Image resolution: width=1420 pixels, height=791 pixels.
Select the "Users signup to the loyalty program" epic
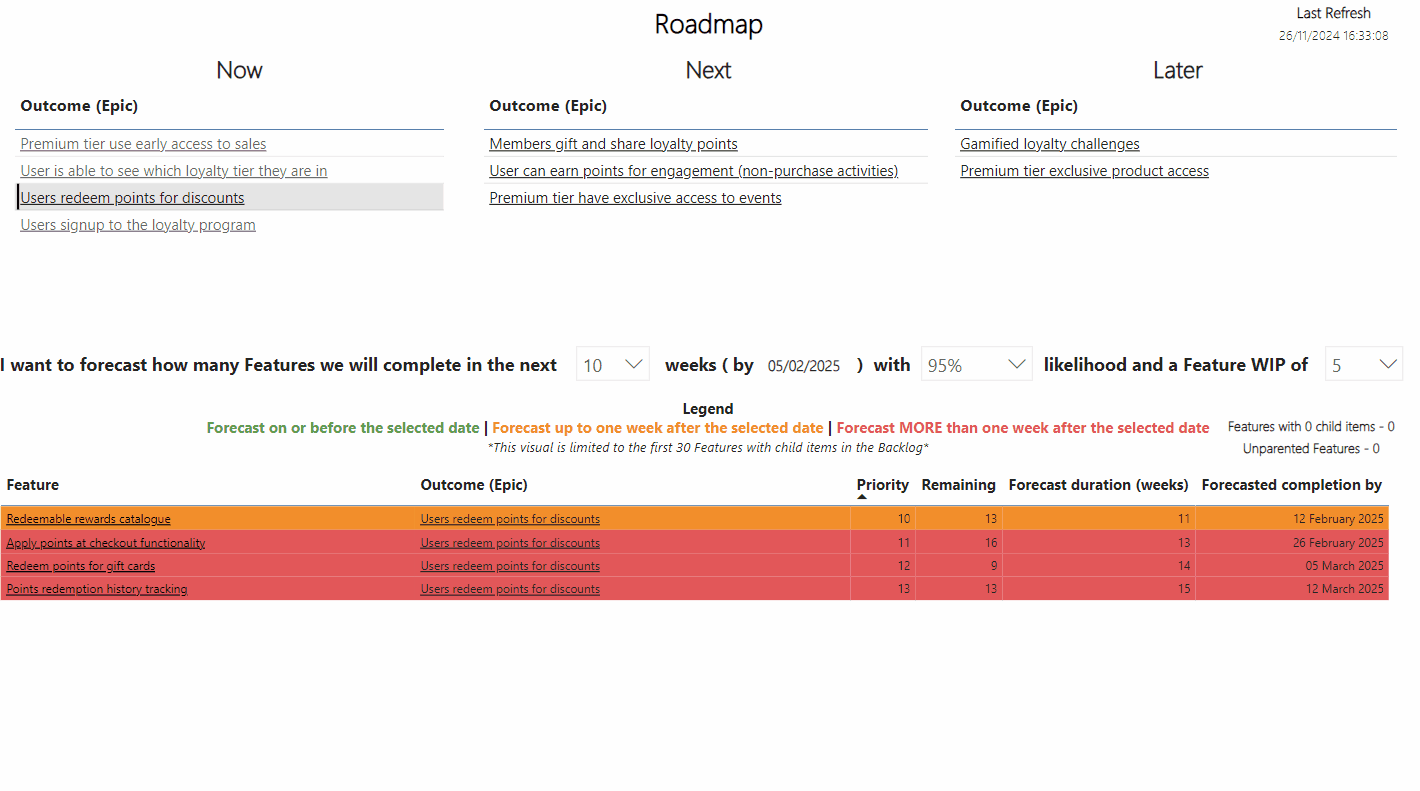[x=137, y=224]
